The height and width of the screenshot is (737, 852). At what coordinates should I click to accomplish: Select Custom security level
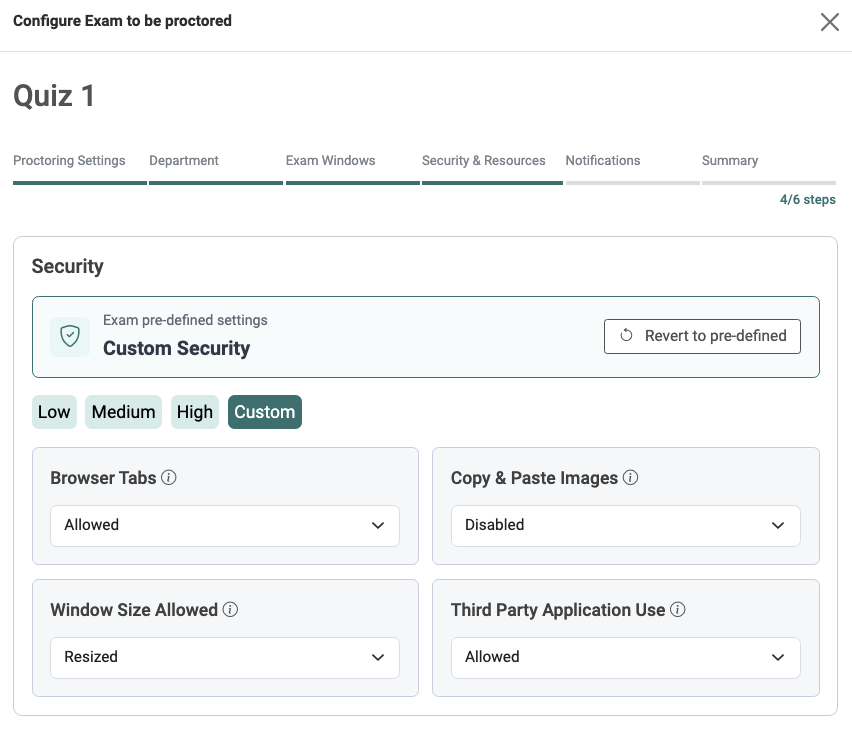pos(265,412)
